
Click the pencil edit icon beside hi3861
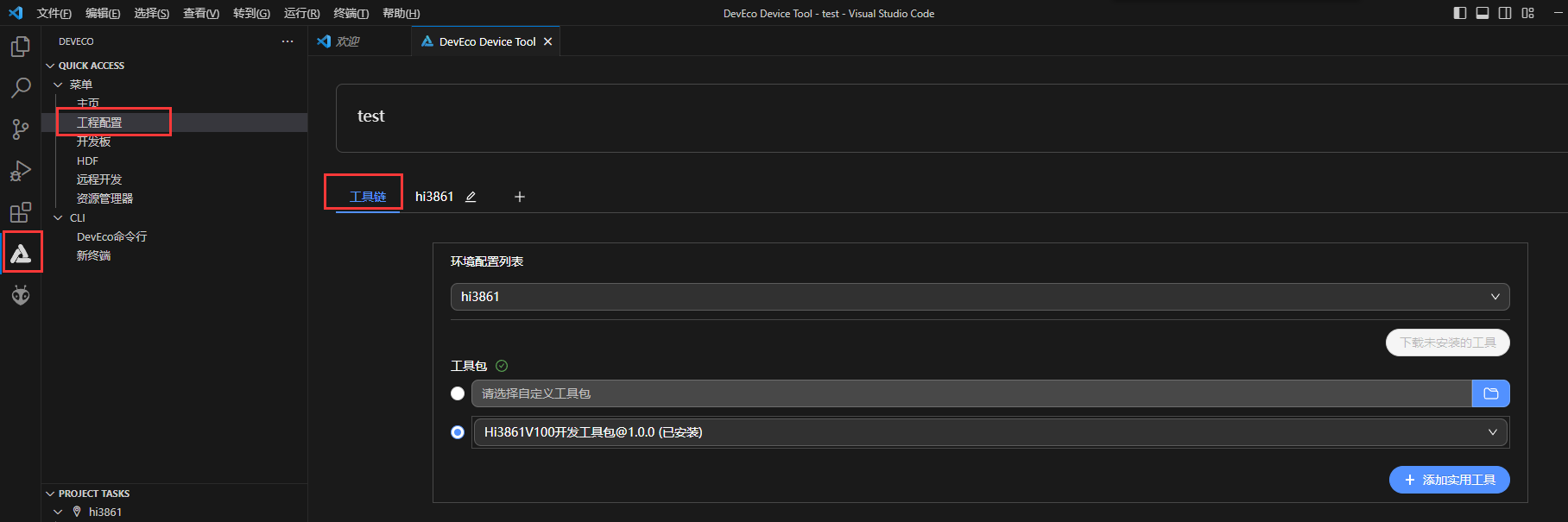pyautogui.click(x=471, y=197)
